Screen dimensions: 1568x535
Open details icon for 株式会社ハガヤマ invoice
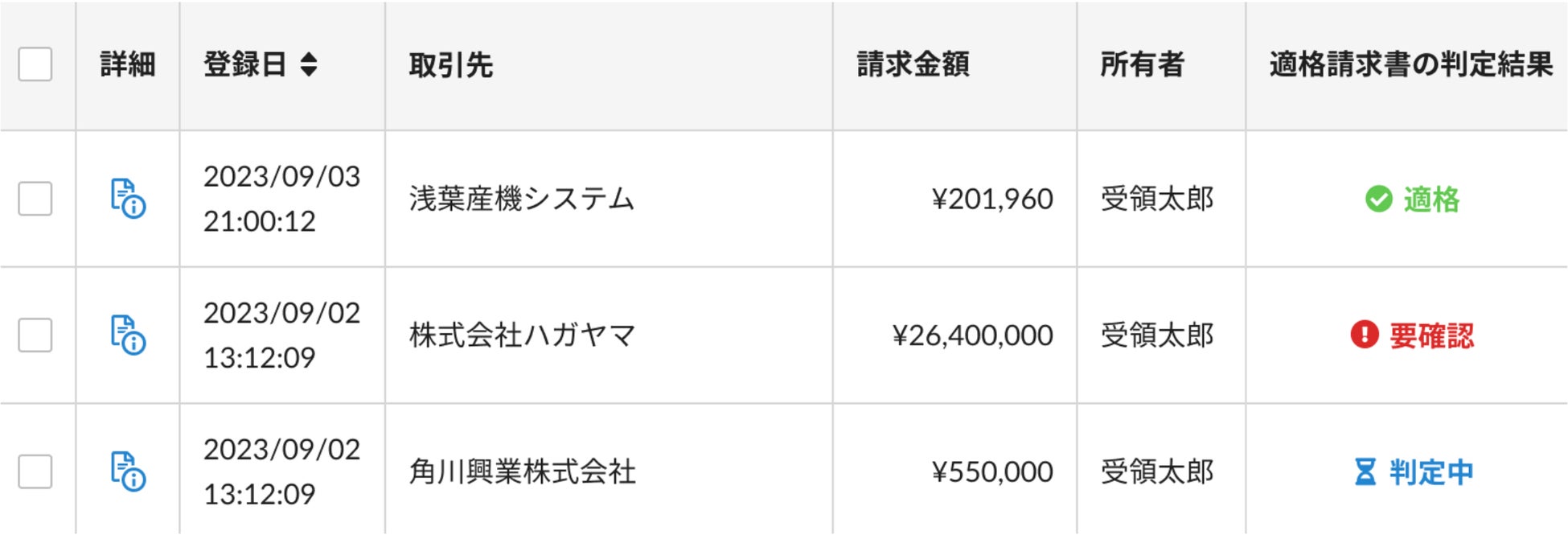(128, 335)
